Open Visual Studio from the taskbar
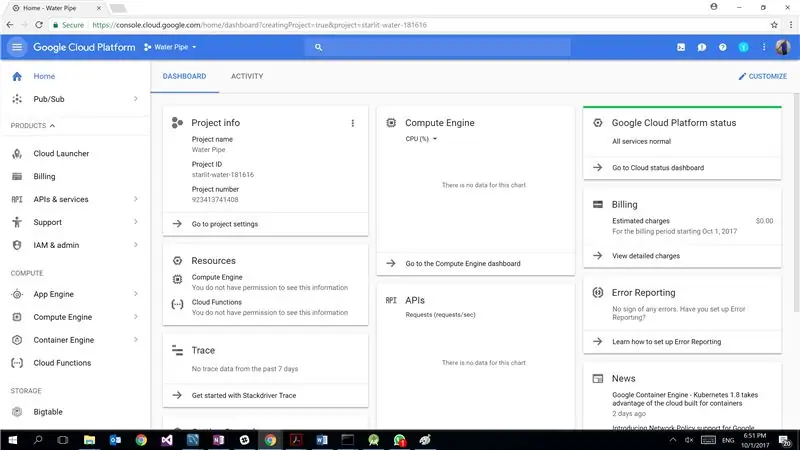Screen dimensions: 800x450 coord(167,440)
